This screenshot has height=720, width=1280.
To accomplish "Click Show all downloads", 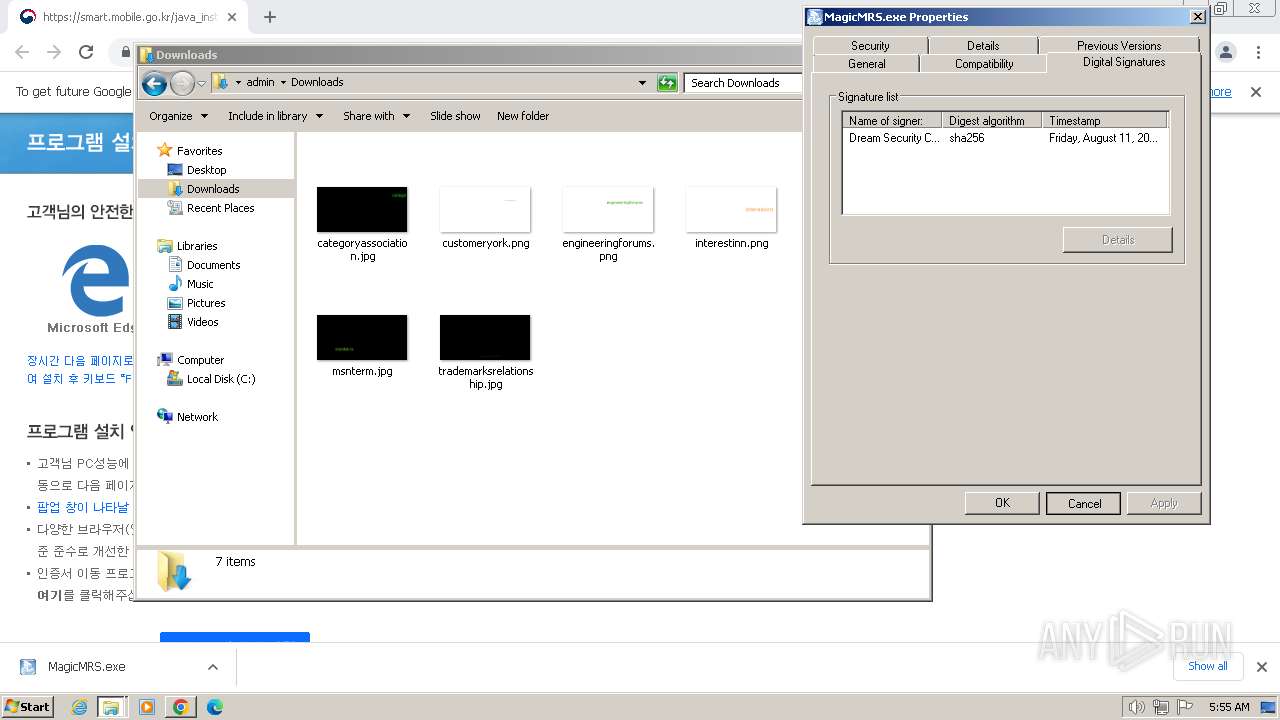I will tap(1208, 666).
